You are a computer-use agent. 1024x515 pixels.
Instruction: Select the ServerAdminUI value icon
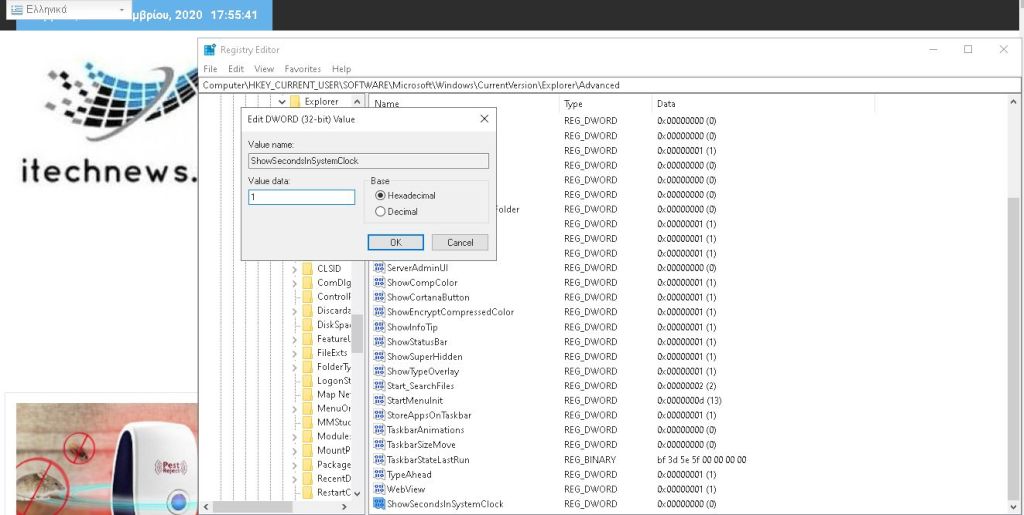click(x=379, y=268)
